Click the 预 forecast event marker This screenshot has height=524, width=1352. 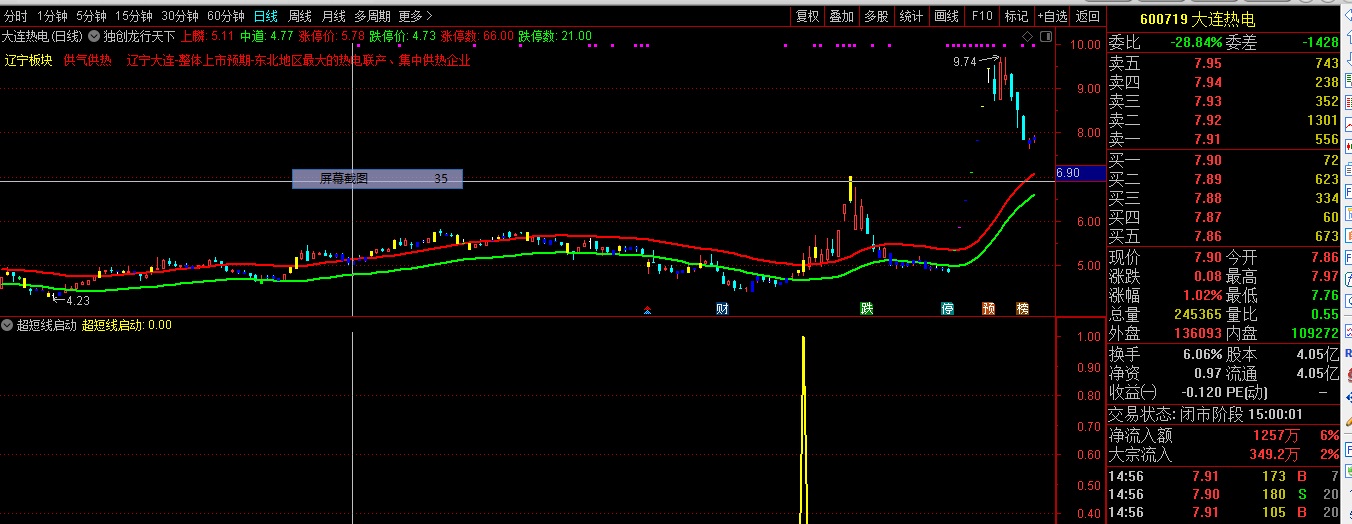click(x=988, y=308)
